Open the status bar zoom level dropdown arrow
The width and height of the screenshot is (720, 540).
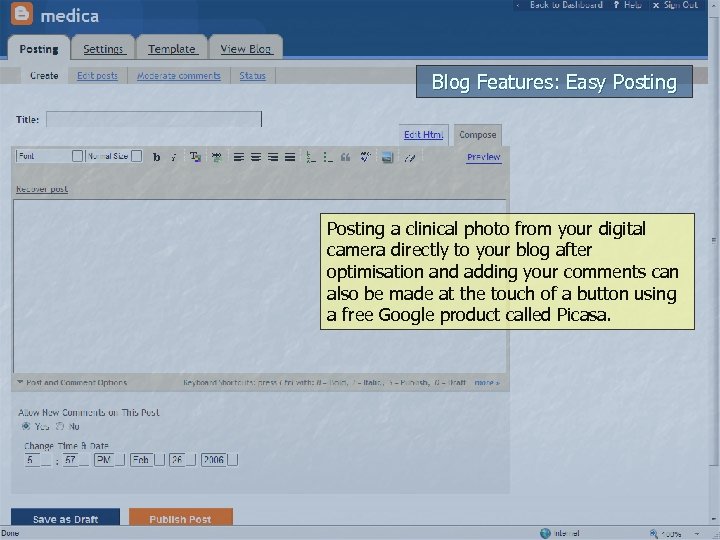click(x=698, y=534)
